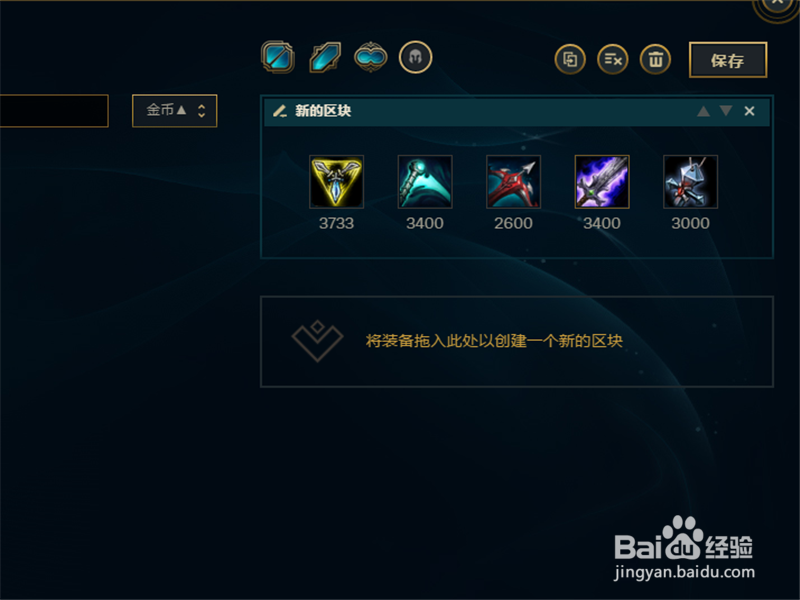
Task: Select the purple sword item costing 3400
Action: point(602,182)
